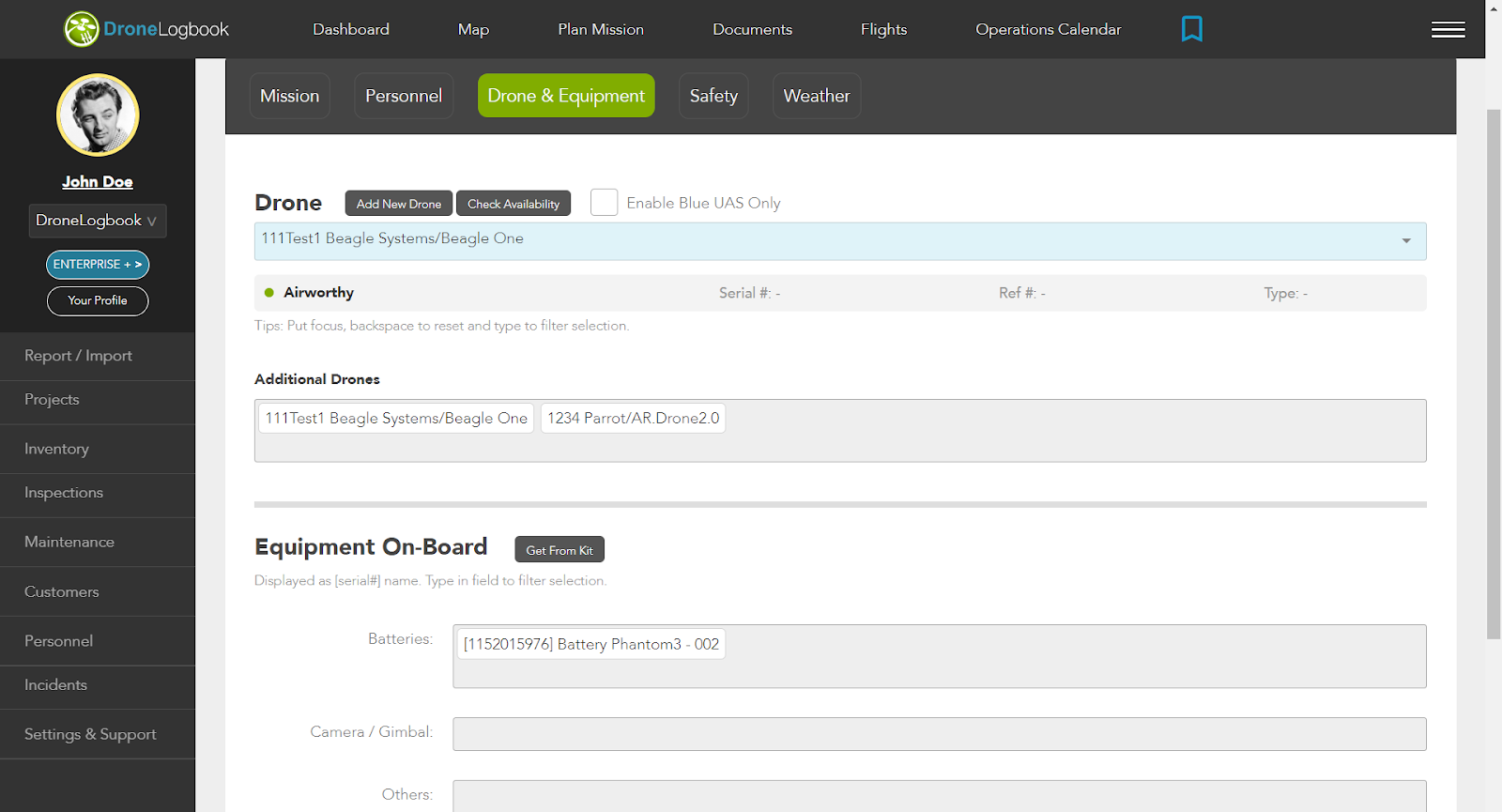Click the John Doe name link

point(98,182)
